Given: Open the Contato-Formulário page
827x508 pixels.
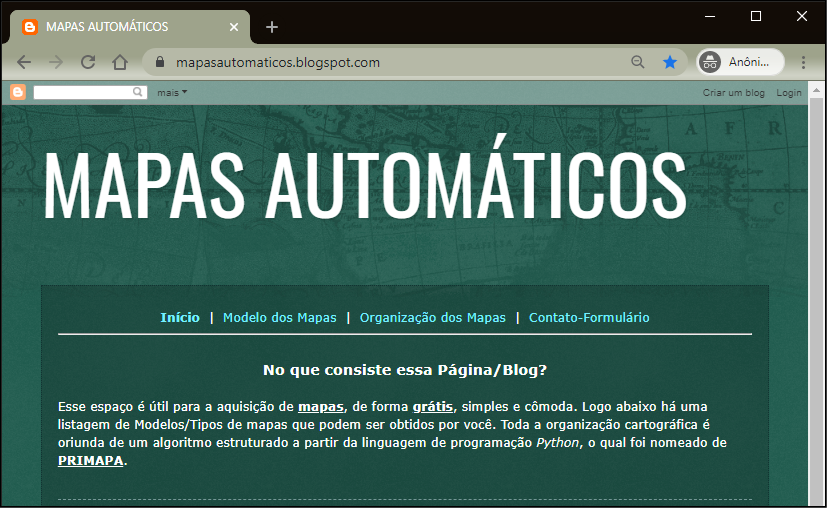Looking at the screenshot, I should click(589, 318).
